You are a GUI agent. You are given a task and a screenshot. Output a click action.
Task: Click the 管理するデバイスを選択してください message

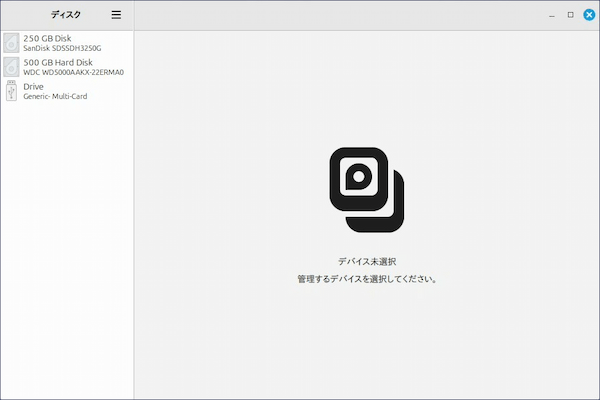[366, 279]
